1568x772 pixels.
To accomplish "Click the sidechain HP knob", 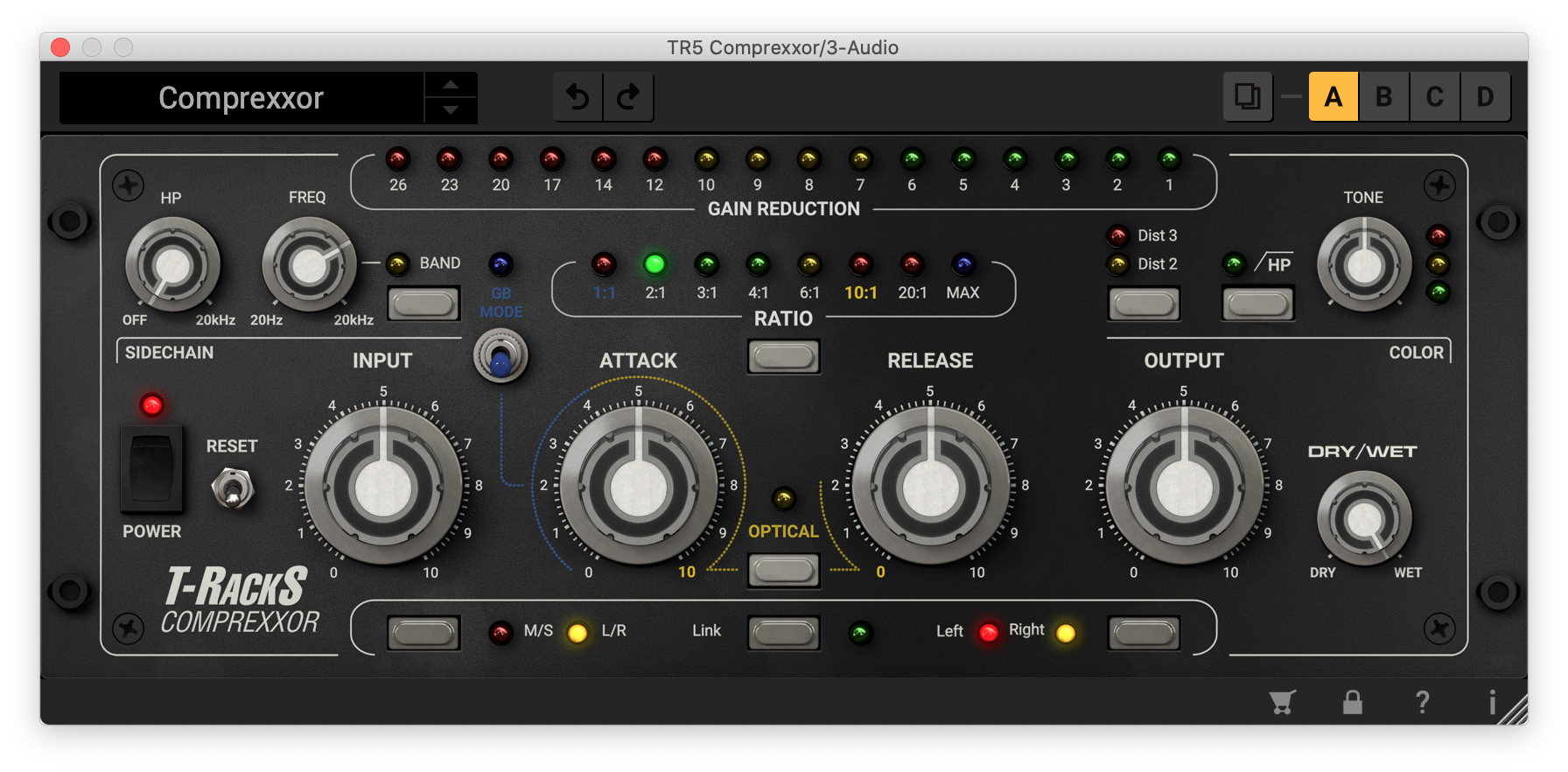I will coord(172,265).
